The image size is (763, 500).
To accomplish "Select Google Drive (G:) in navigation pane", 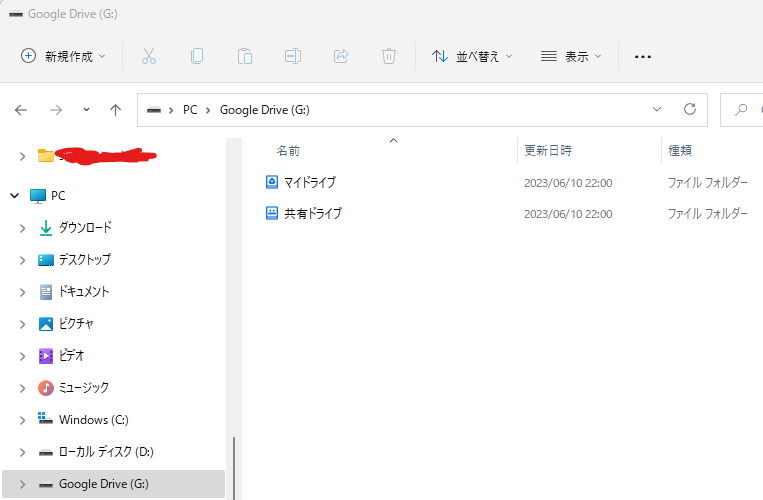I will point(113,484).
